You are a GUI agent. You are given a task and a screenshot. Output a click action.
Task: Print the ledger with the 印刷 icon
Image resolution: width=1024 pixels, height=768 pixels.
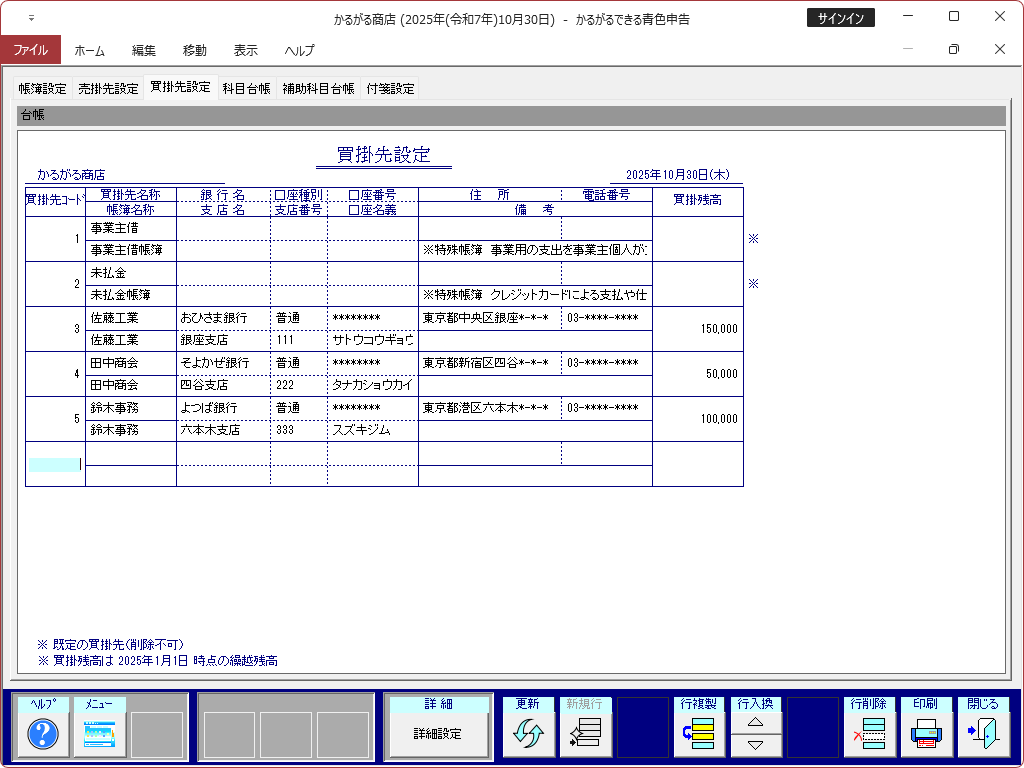[x=926, y=735]
